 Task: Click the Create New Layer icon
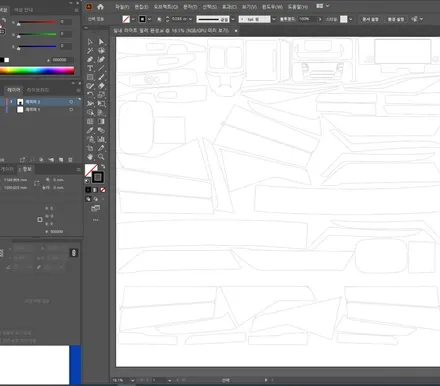[x=61, y=160]
